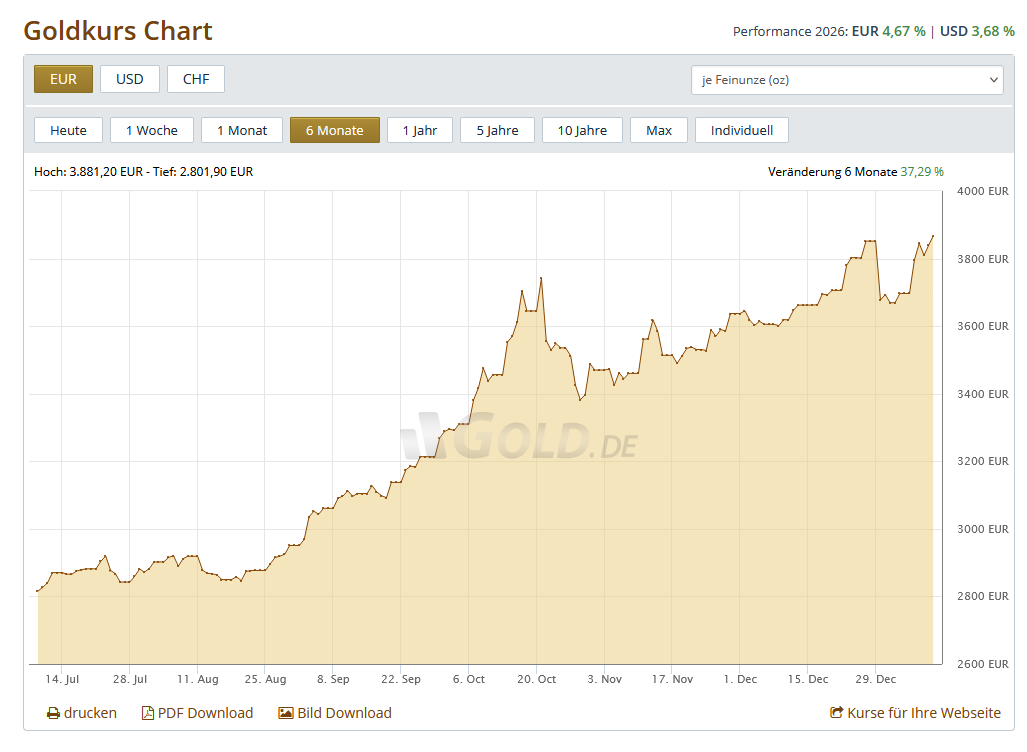Select the 1 Jahr range
This screenshot has width=1027, height=752.
420,130
